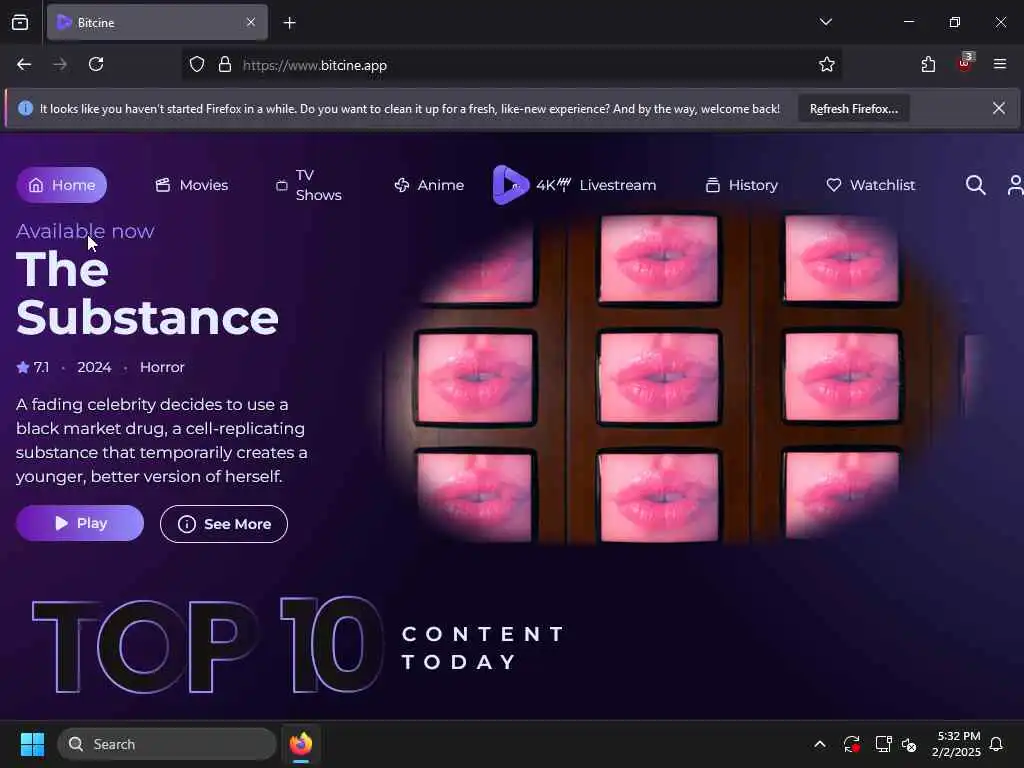View the History page
Image resolution: width=1024 pixels, height=768 pixels.
click(x=742, y=185)
